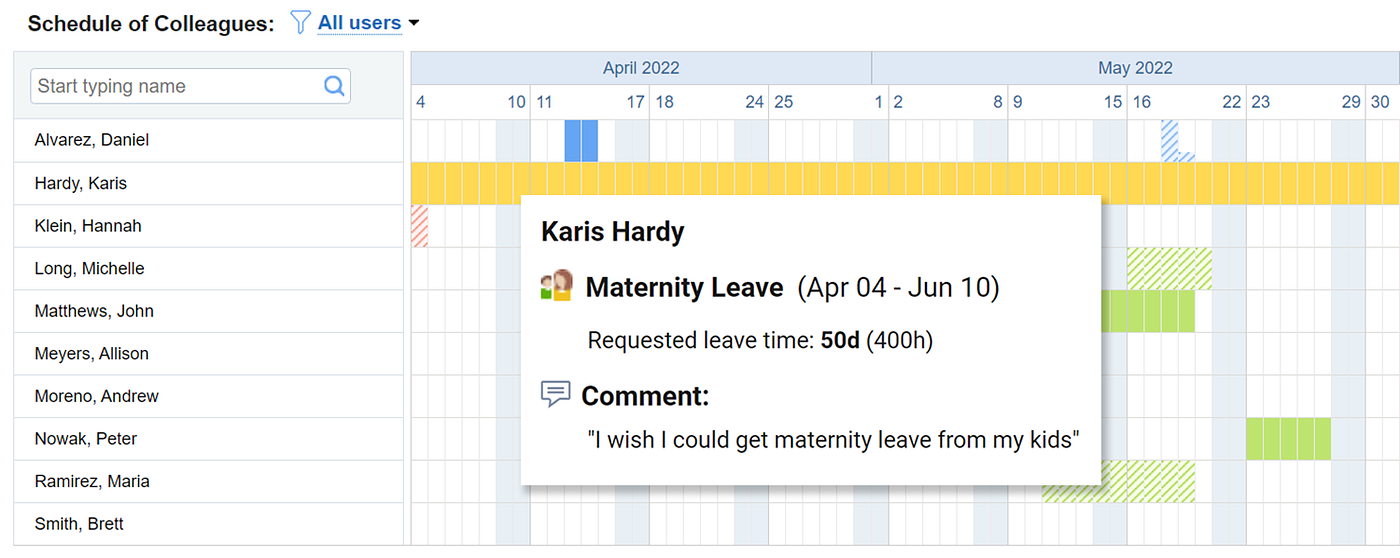
Task: Type in the Start typing name field
Action: click(x=175, y=86)
